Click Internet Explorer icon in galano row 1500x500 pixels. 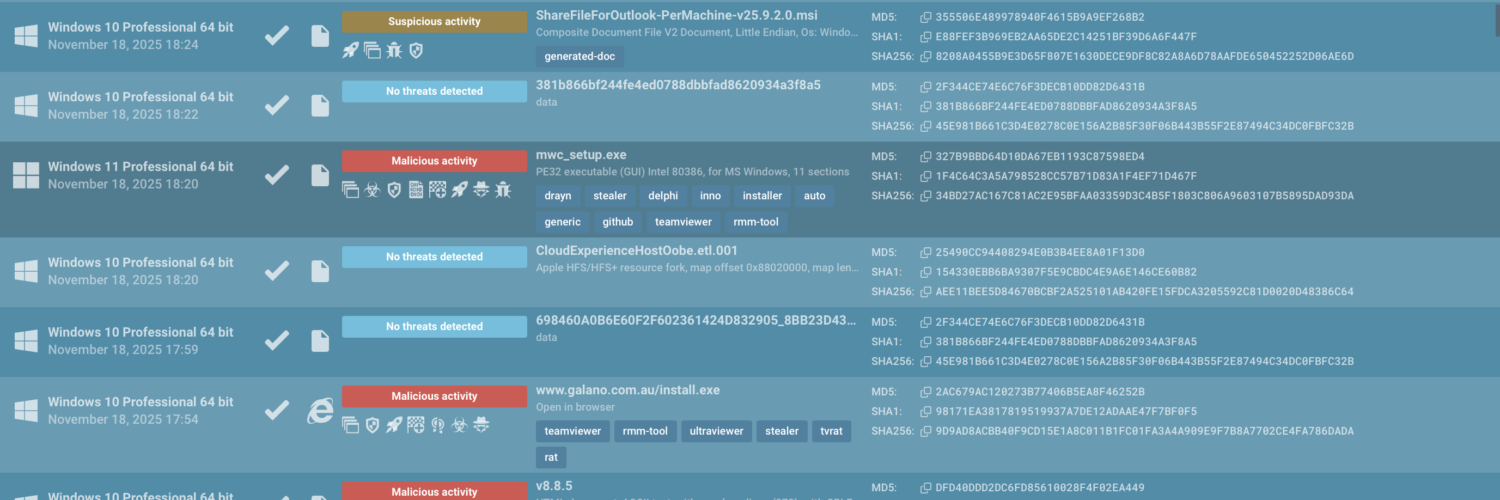[320, 411]
